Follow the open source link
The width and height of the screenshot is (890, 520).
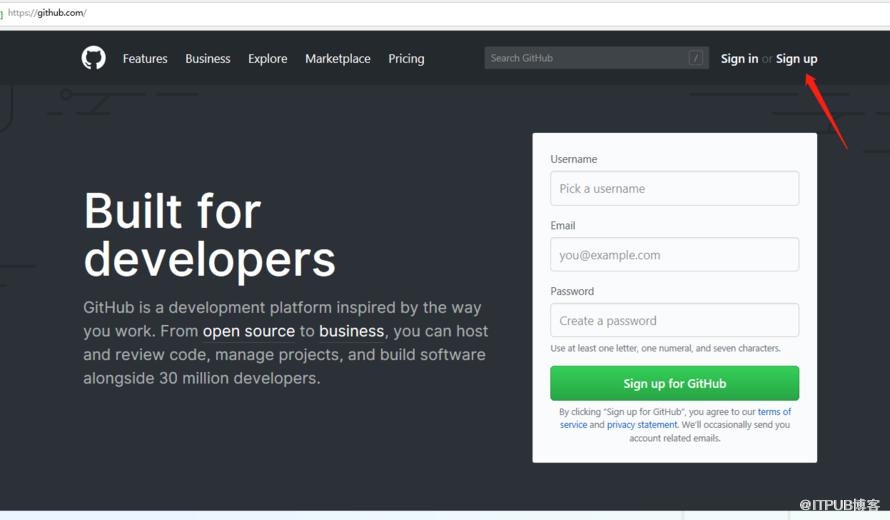(249, 331)
